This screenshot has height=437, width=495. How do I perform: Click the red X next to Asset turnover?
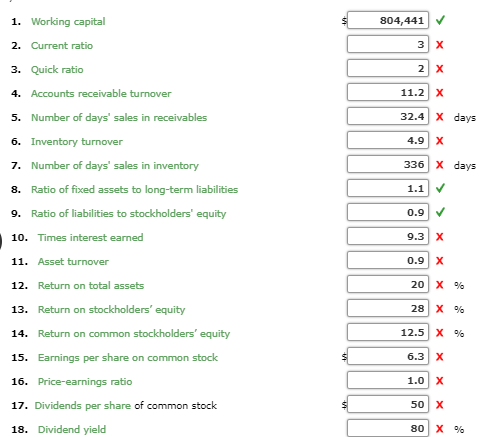coord(440,261)
